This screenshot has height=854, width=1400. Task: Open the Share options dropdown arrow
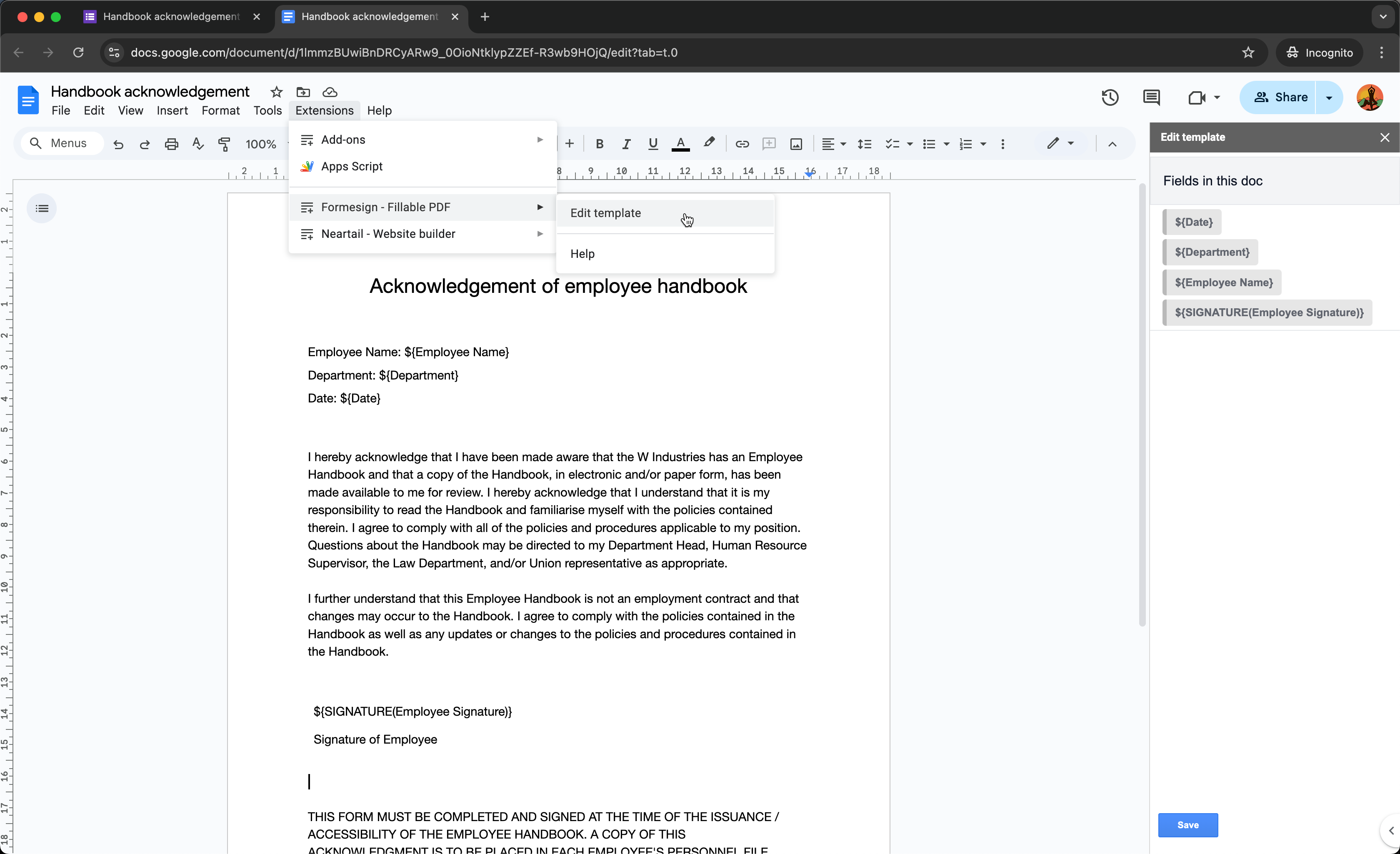coord(1328,98)
